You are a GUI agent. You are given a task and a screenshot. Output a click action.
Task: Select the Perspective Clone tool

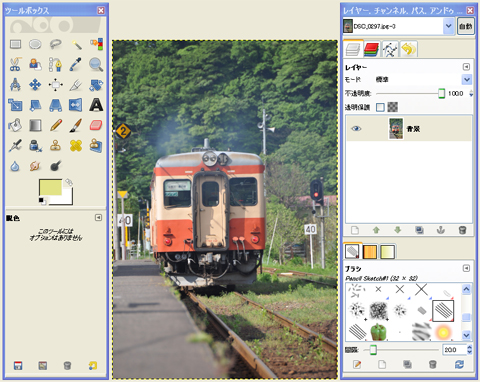(96, 146)
